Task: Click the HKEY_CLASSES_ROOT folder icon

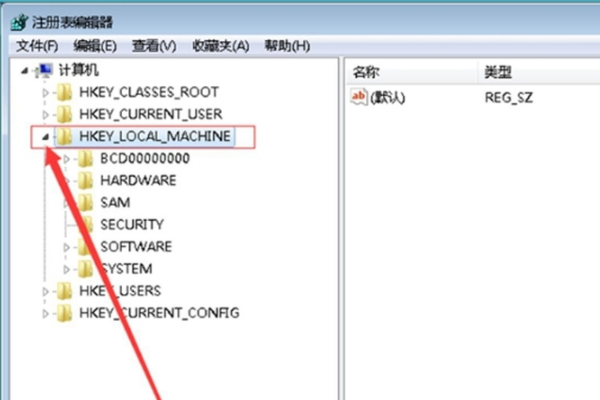Action: pos(64,92)
